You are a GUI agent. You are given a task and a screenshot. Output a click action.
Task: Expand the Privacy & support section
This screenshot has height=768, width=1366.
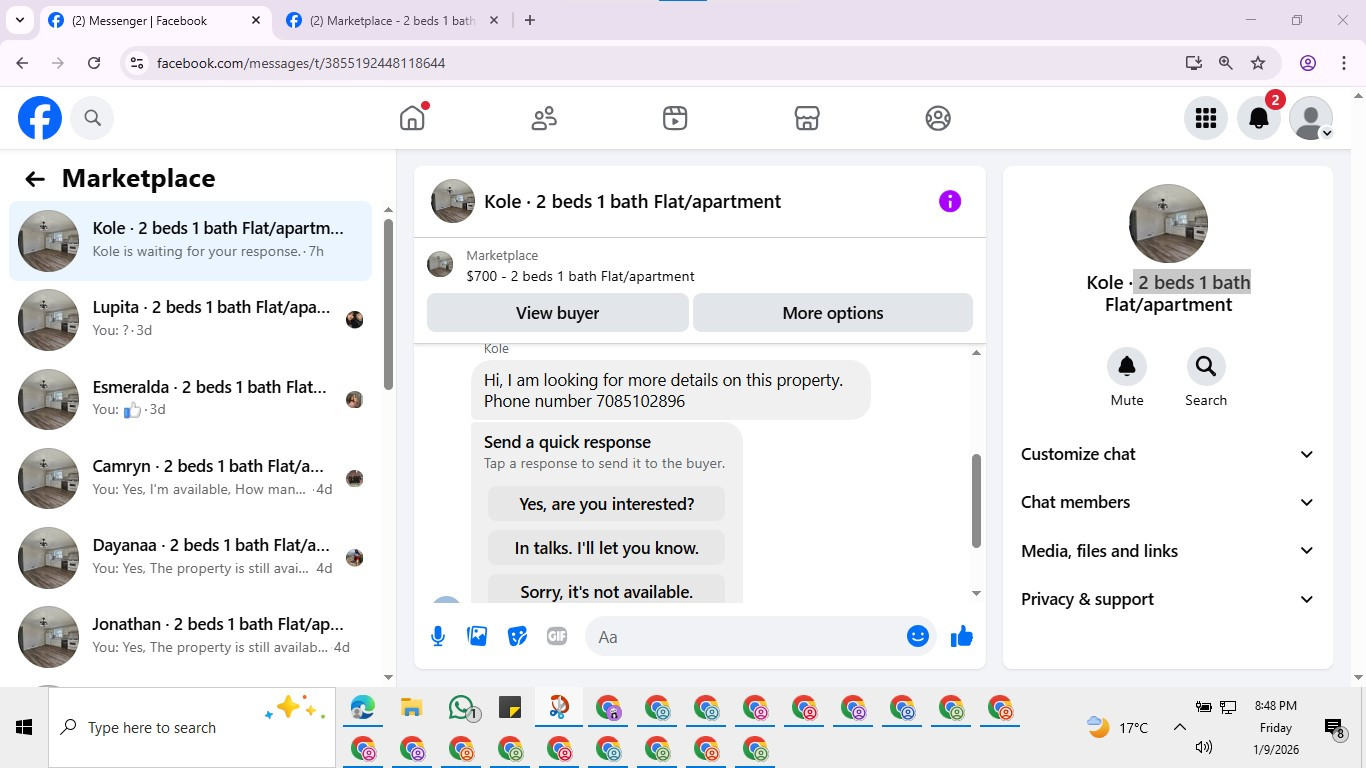click(1168, 599)
